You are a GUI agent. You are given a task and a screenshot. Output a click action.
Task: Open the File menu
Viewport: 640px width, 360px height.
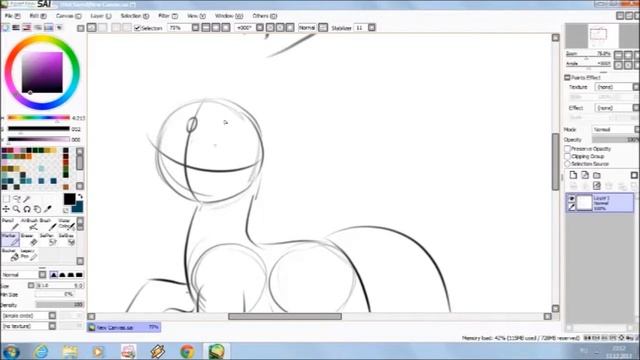12,16
